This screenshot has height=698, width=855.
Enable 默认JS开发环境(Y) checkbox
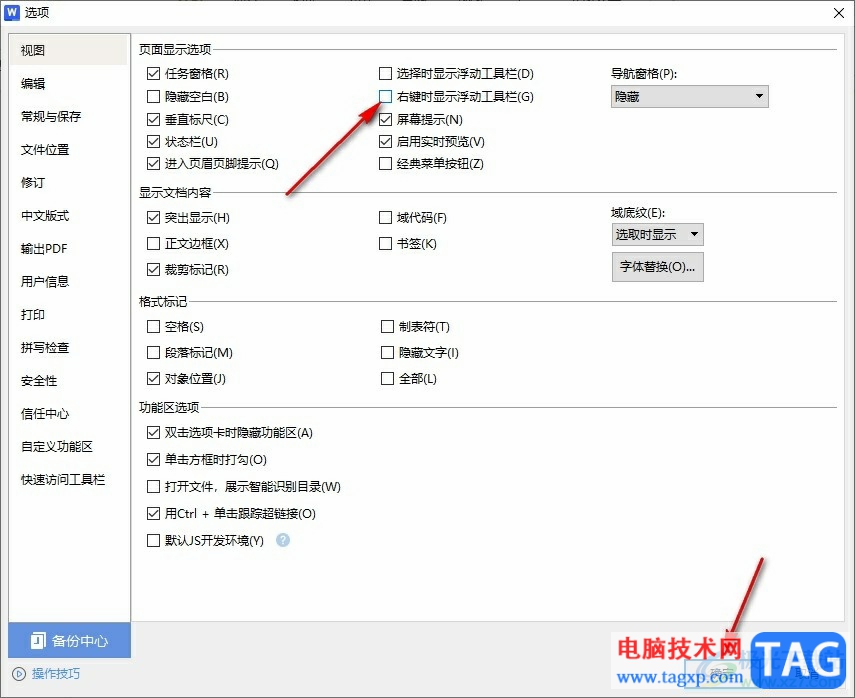pyautogui.click(x=153, y=540)
